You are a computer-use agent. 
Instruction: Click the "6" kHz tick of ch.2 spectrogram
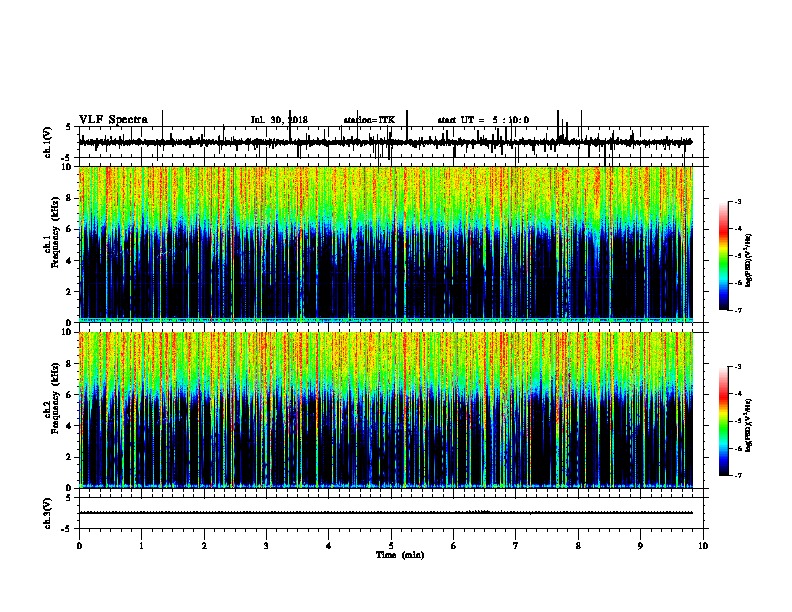point(68,395)
